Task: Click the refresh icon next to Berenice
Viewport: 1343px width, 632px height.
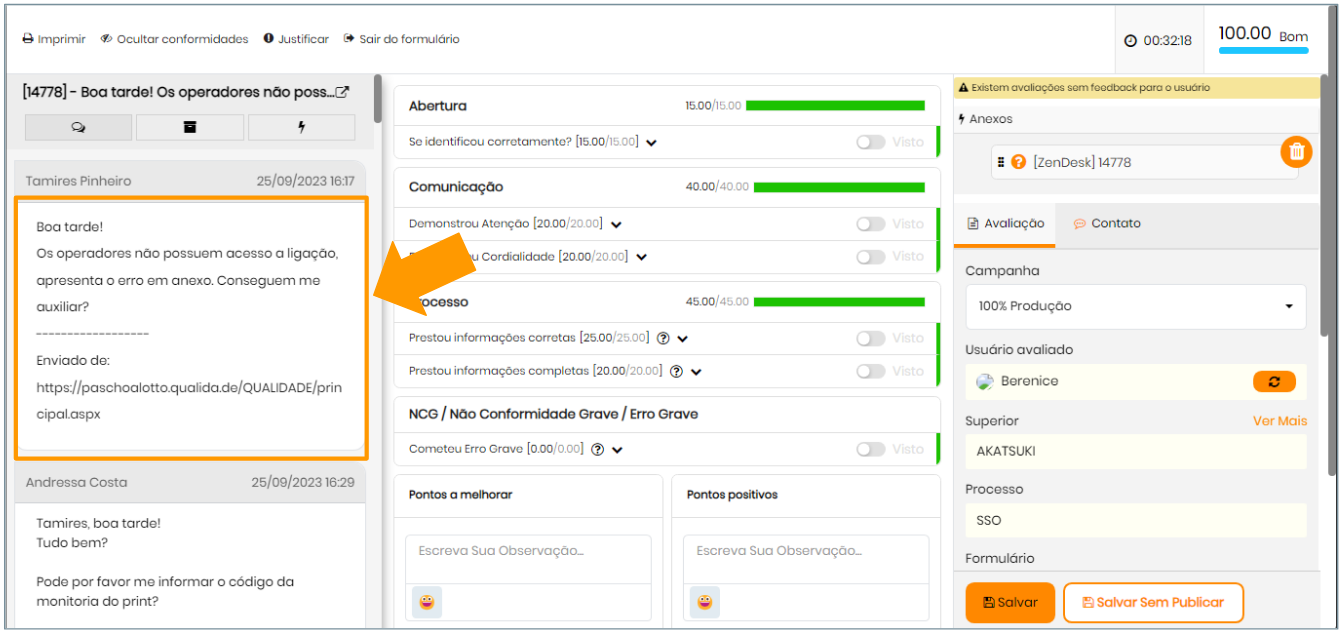Action: pos(1274,381)
